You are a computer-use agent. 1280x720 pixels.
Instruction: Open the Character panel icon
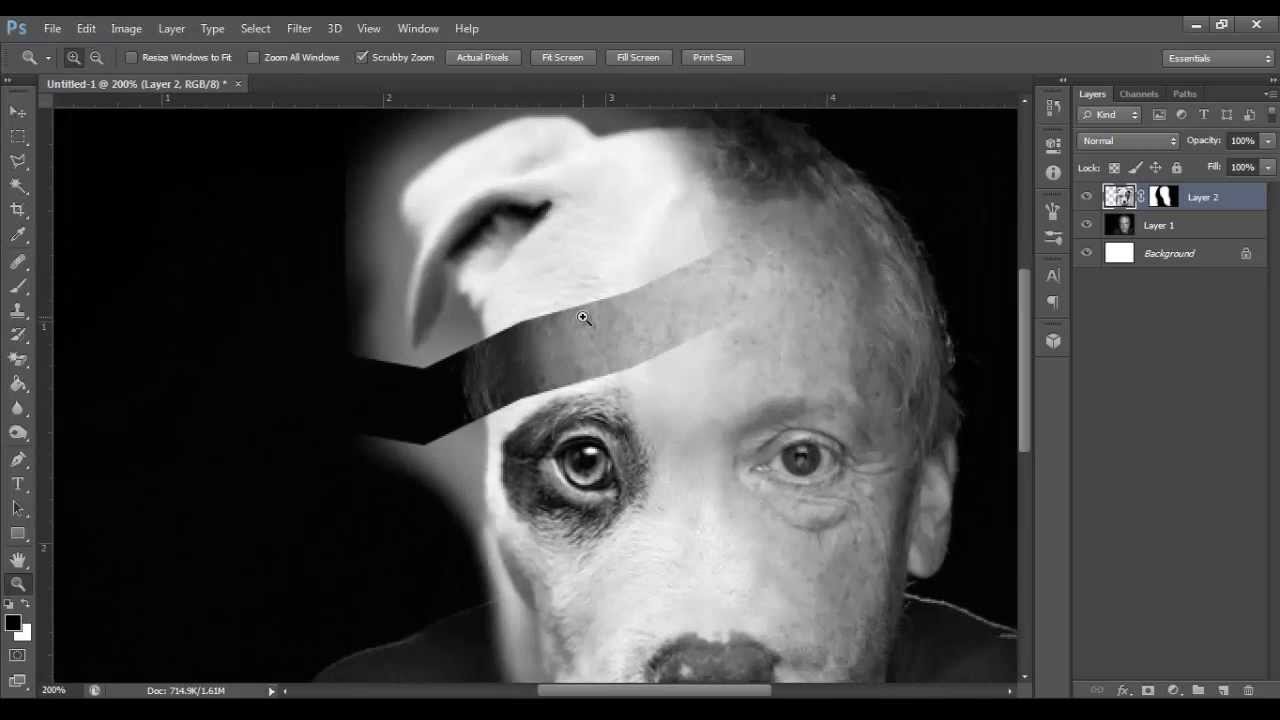[1053, 275]
